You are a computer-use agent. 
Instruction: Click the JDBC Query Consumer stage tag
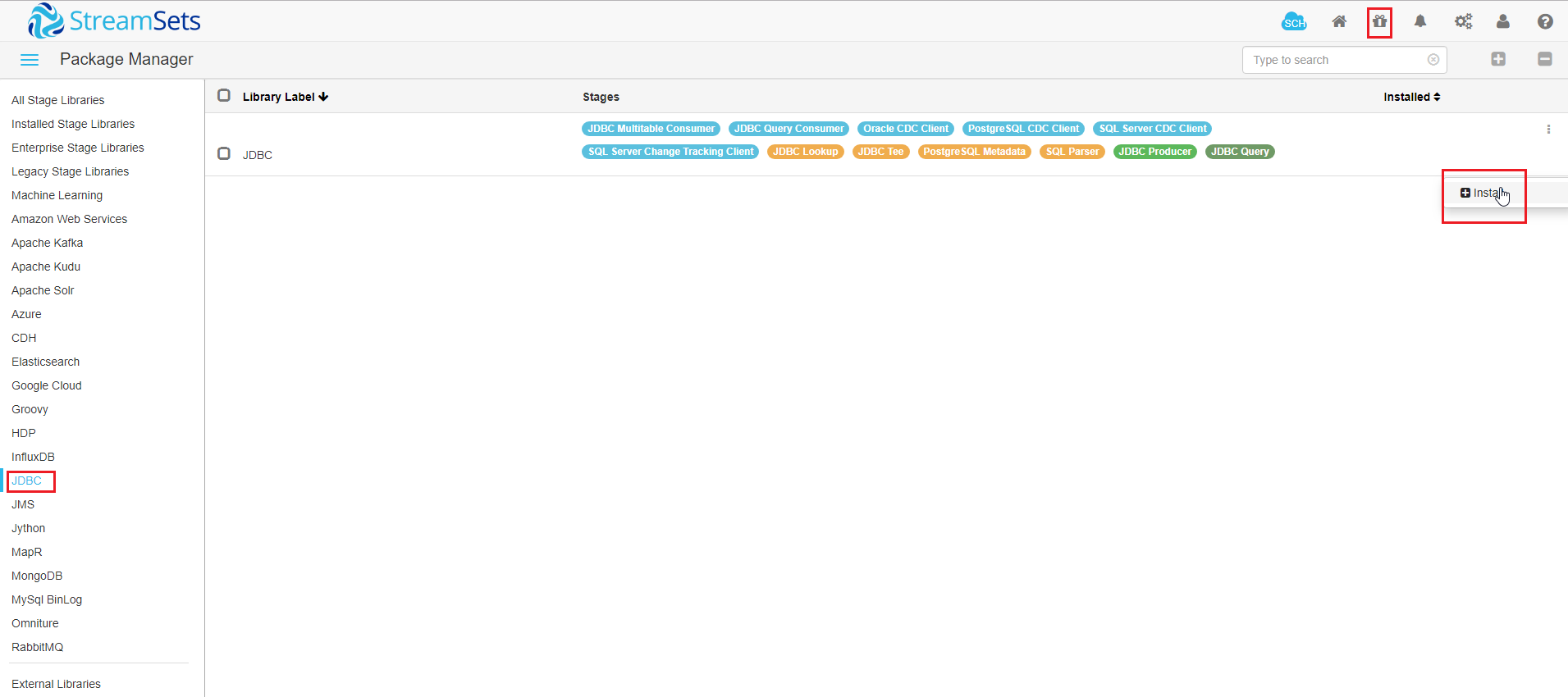point(789,129)
